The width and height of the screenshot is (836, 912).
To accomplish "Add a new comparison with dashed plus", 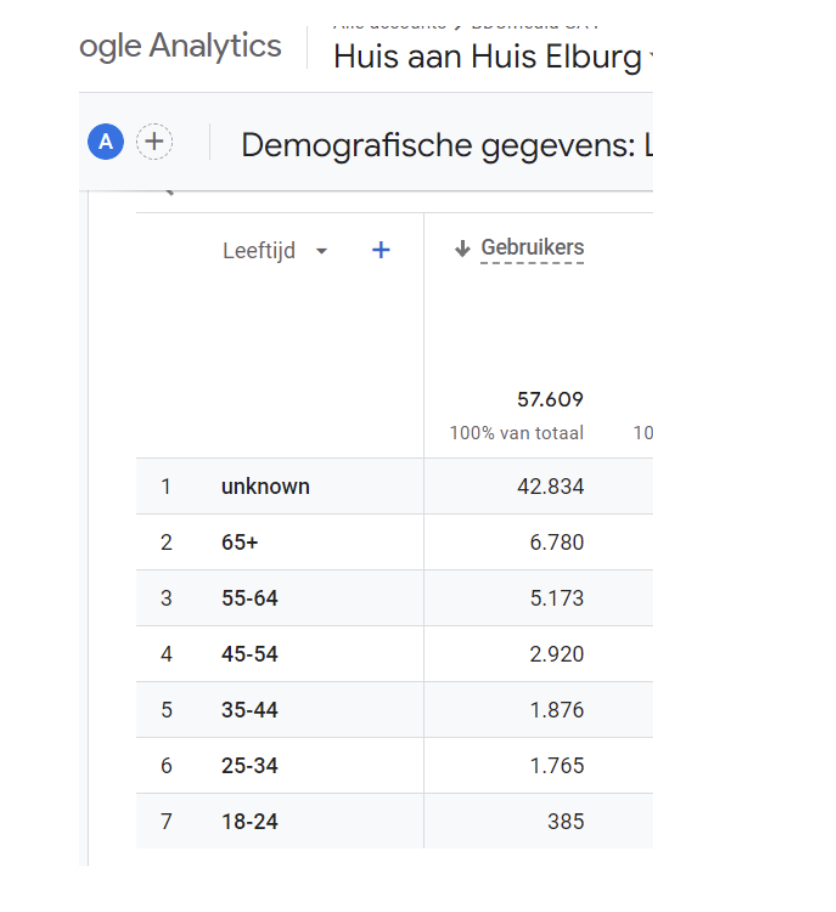I will pyautogui.click(x=154, y=141).
